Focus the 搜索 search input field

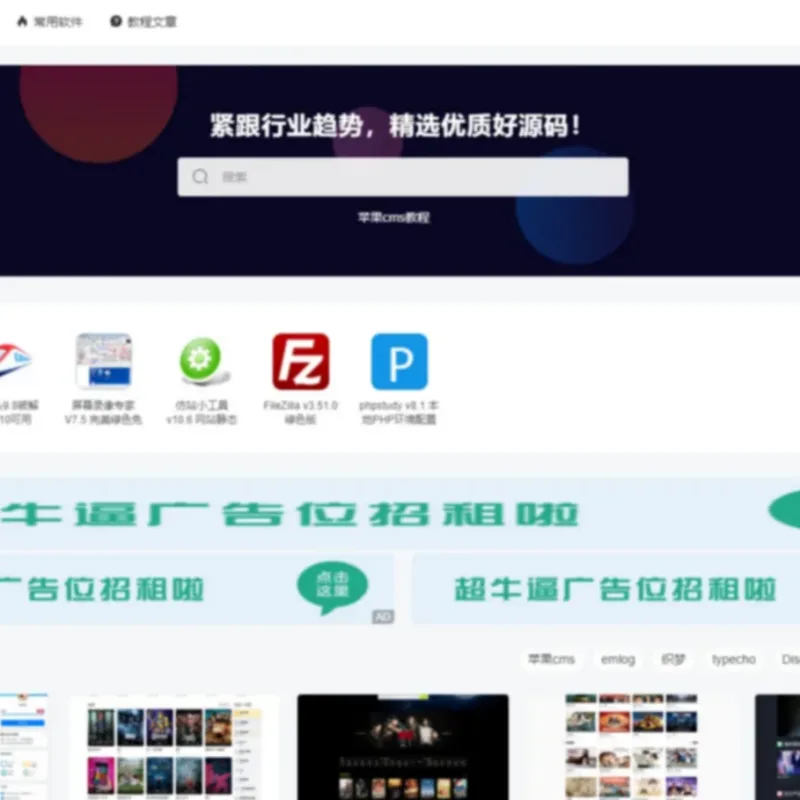[x=403, y=177]
